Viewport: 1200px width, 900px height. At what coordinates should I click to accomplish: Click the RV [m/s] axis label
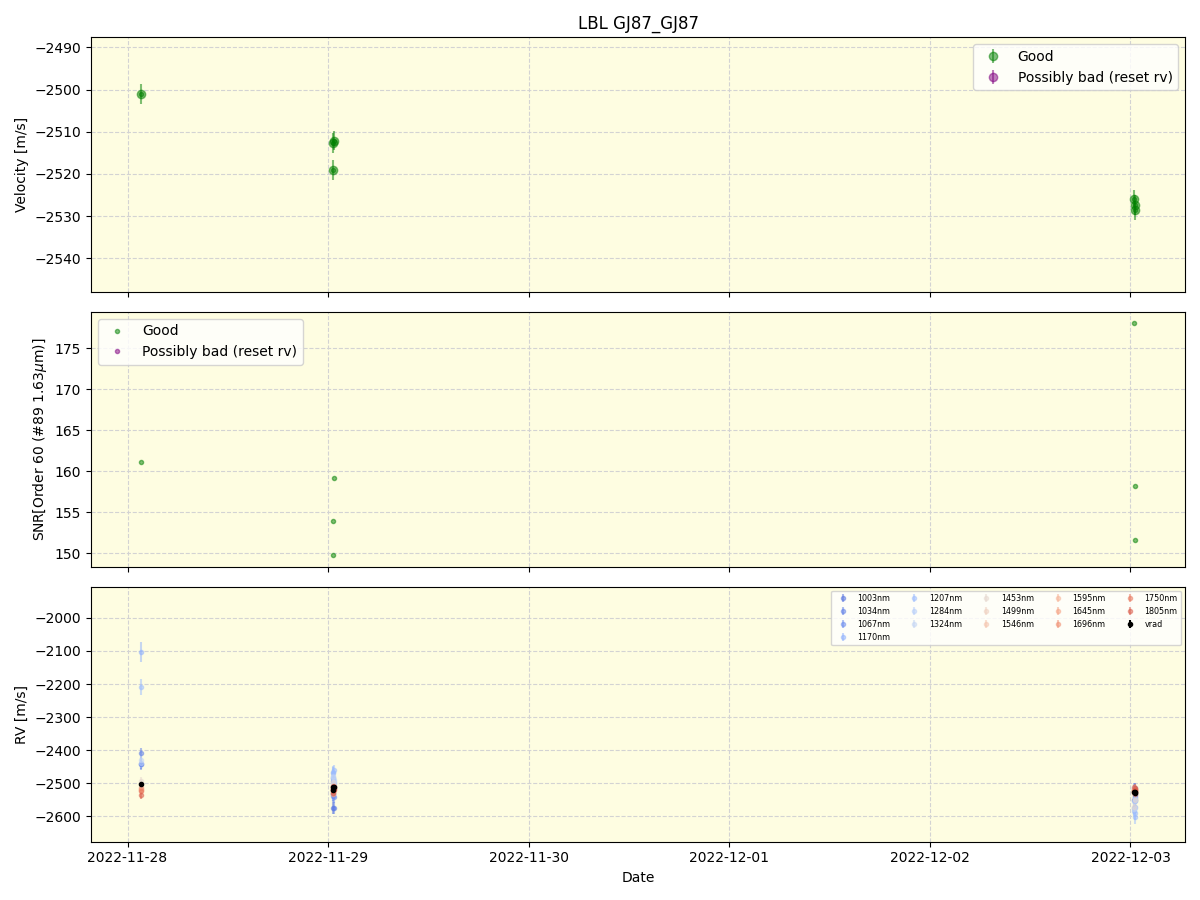tap(21, 714)
